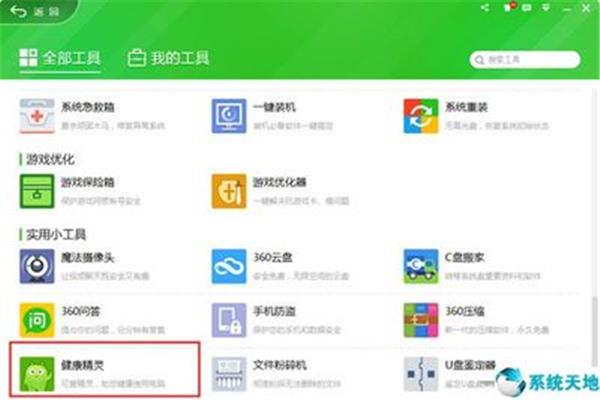This screenshot has height=400, width=600.
Task: Switch to the 我的工具 tab
Action: point(168,59)
